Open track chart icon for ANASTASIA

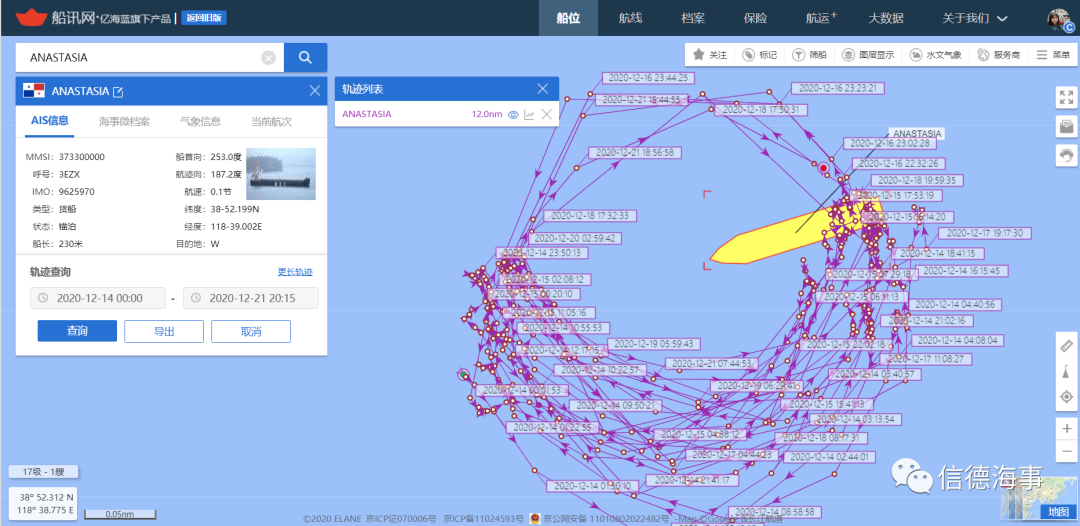(x=529, y=115)
